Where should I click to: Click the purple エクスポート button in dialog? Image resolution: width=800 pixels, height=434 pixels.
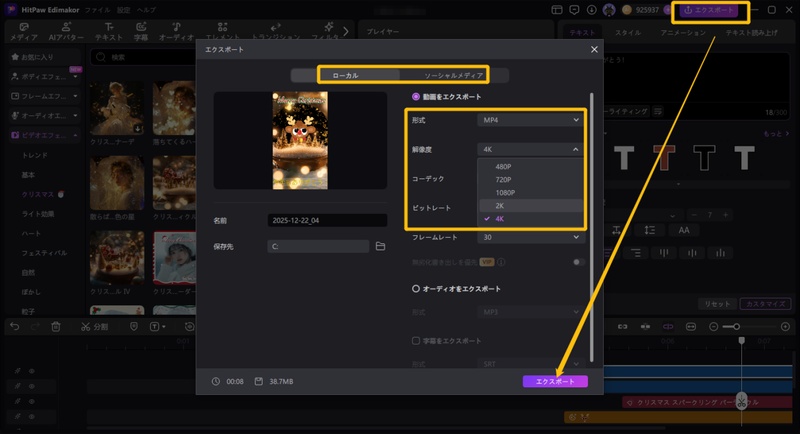pos(555,381)
